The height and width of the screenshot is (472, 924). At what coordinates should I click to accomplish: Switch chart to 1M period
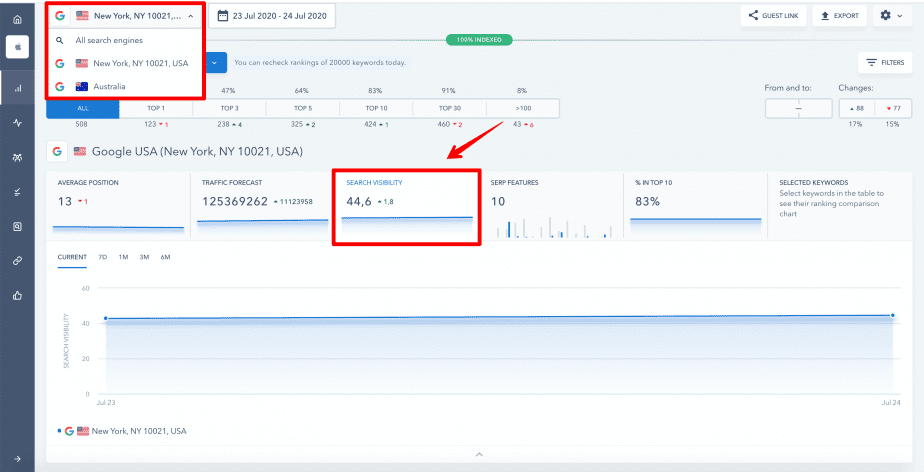[123, 258]
